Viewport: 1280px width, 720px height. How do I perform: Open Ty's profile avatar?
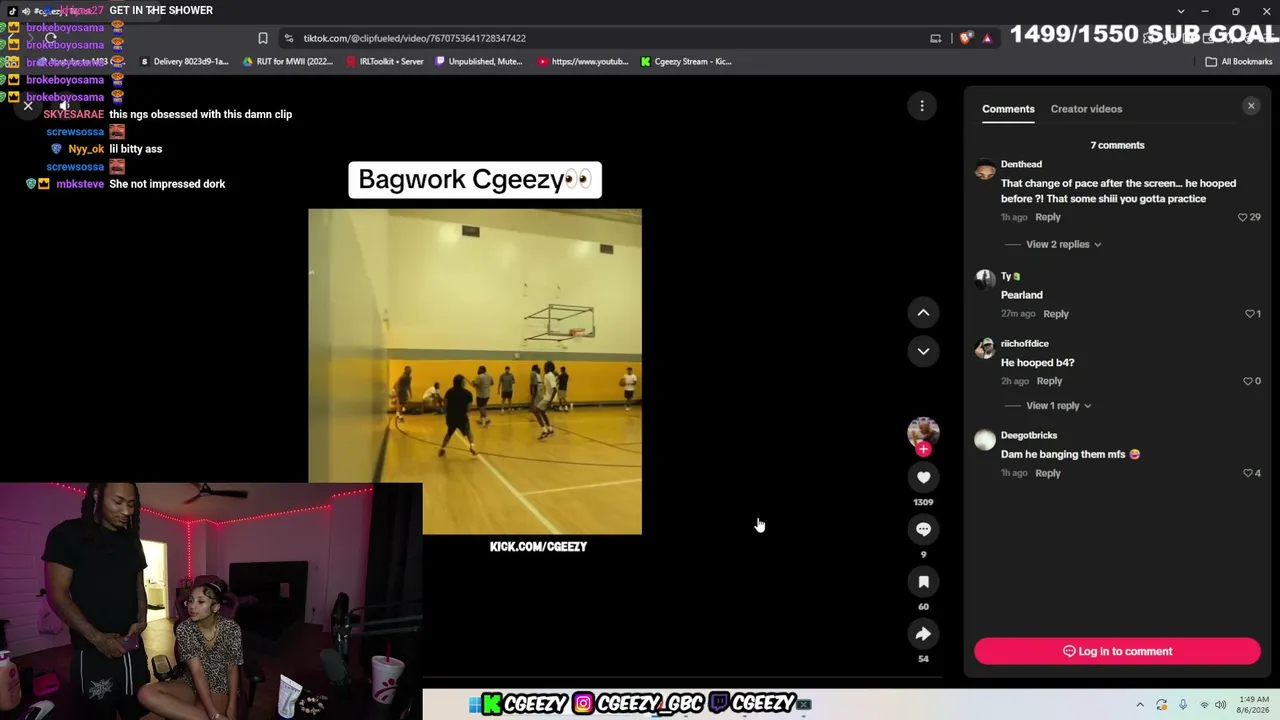[x=985, y=281]
